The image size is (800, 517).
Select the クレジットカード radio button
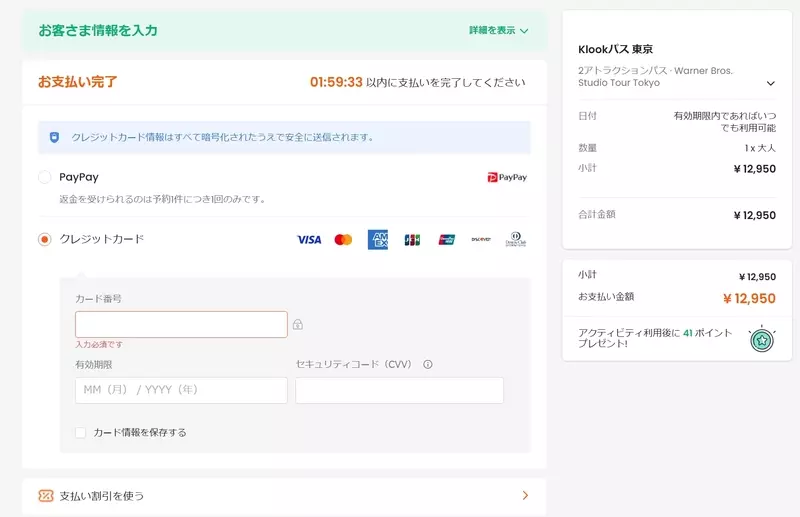[44, 240]
